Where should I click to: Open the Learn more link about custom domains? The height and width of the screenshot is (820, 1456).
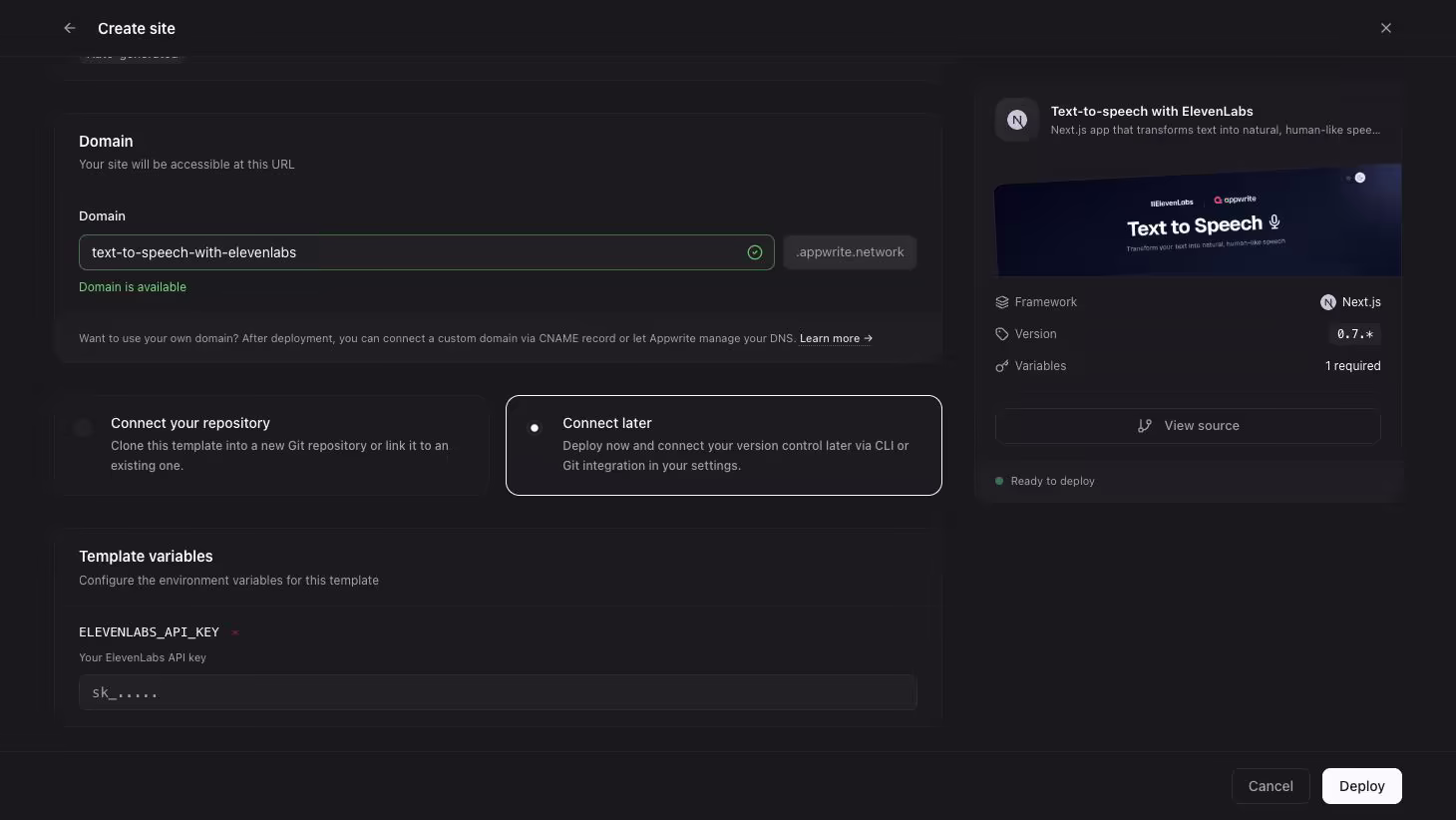click(836, 338)
